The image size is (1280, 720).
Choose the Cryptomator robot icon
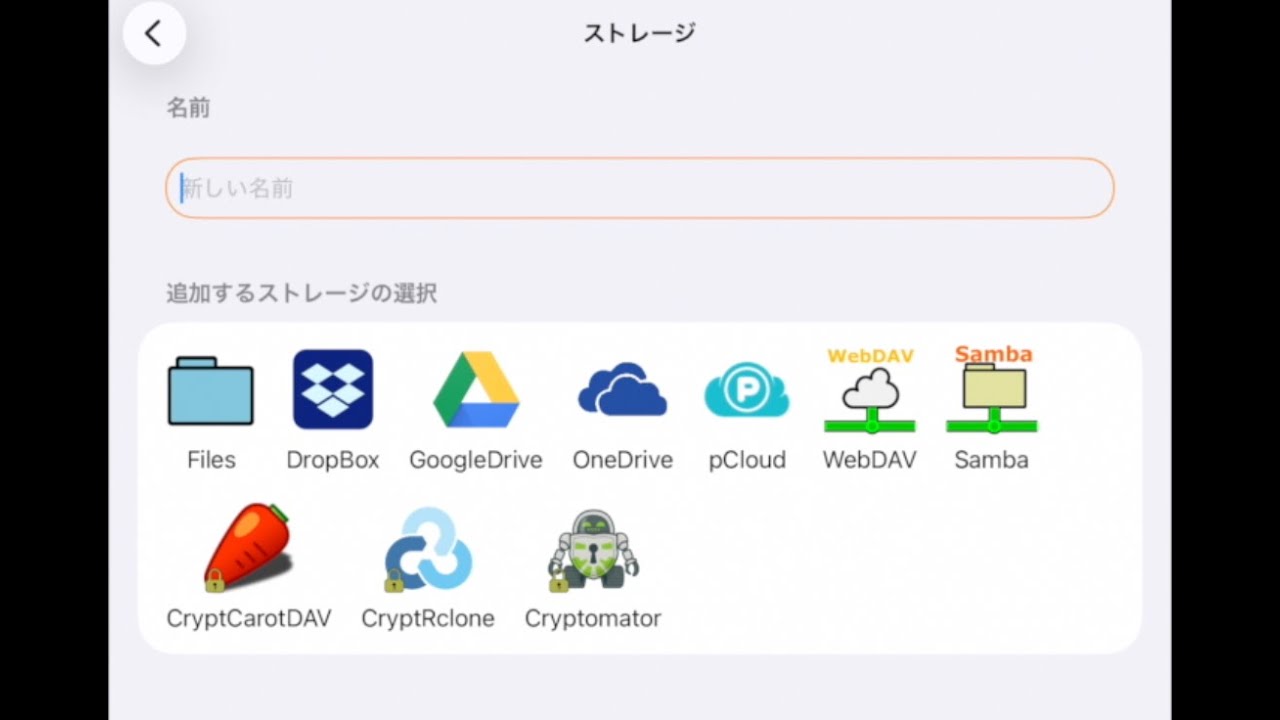click(x=593, y=549)
